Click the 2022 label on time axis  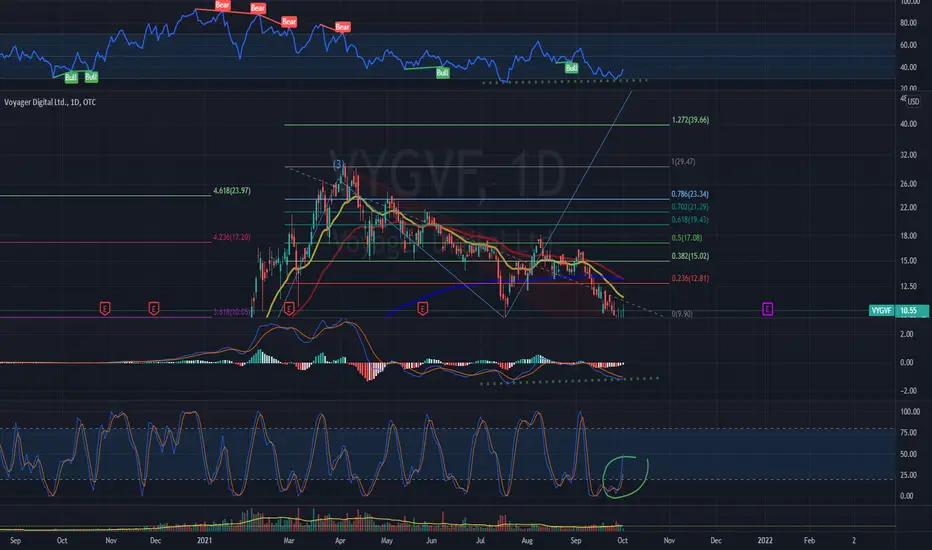(765, 540)
